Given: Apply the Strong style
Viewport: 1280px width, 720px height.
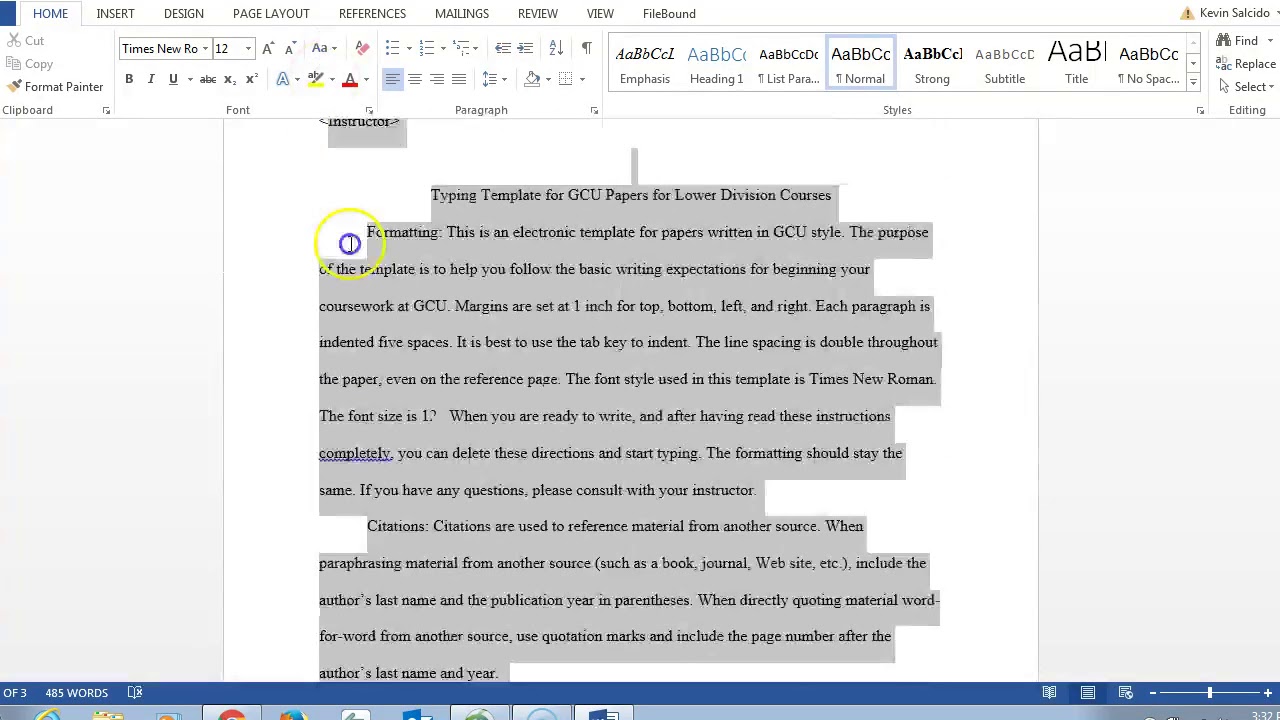Looking at the screenshot, I should coord(932,64).
